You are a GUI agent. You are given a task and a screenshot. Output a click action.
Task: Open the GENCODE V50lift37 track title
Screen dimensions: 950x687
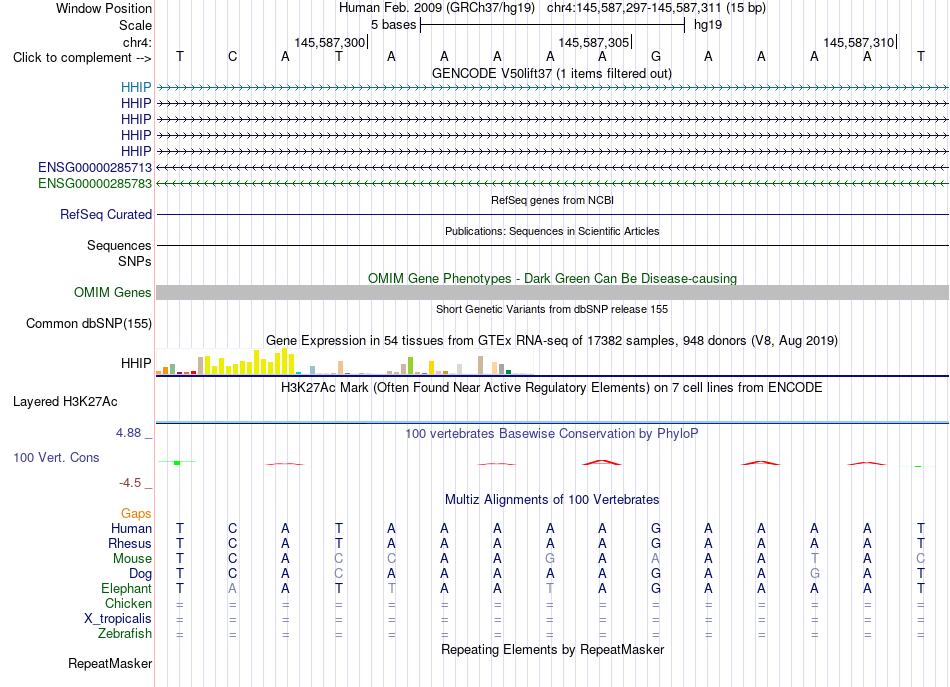[x=551, y=73]
